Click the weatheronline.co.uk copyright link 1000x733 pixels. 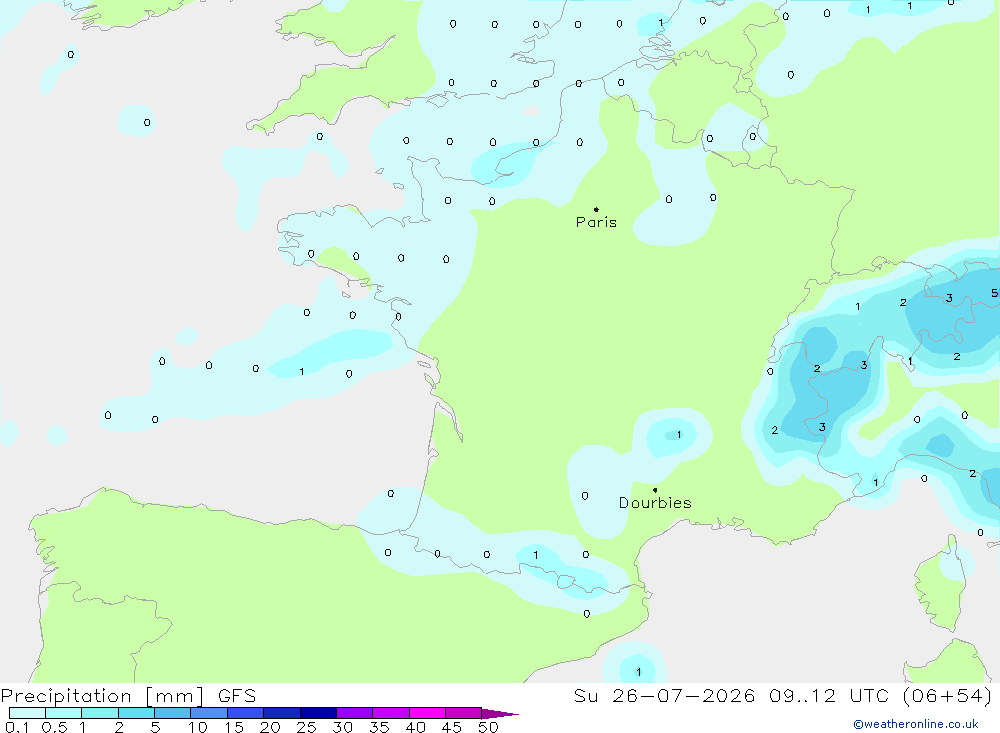(915, 724)
